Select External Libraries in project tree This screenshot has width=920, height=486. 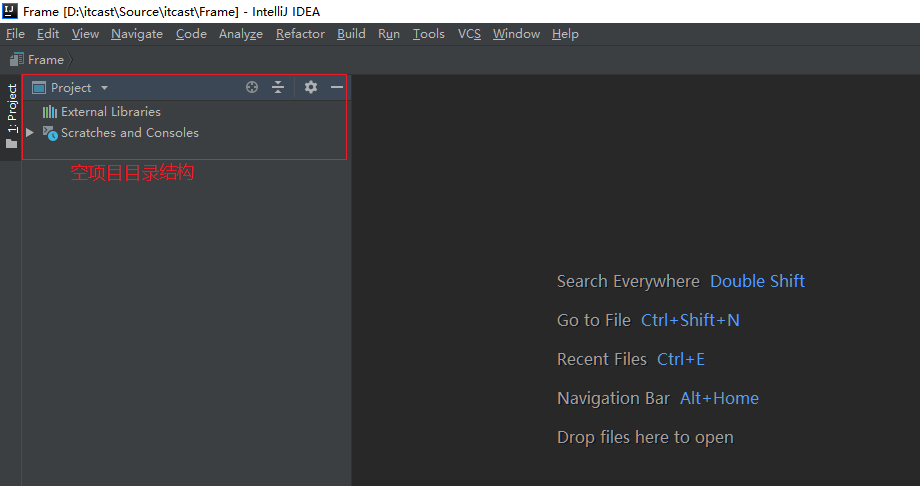[x=110, y=112]
